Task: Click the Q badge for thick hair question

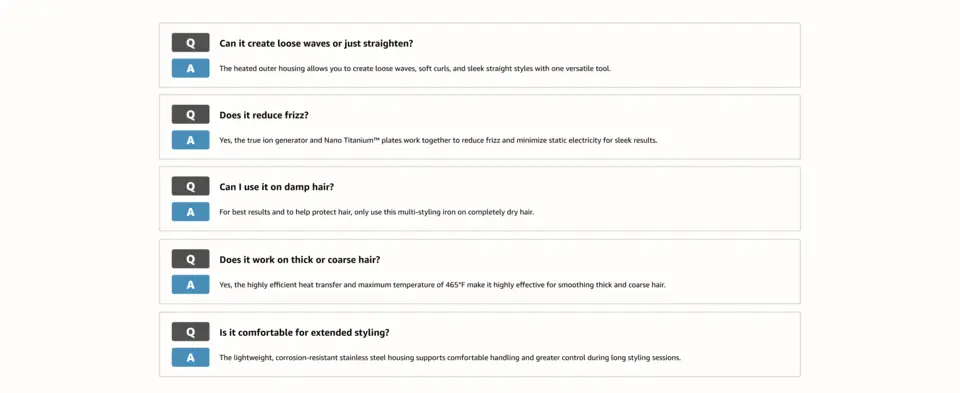Action: coord(190,259)
